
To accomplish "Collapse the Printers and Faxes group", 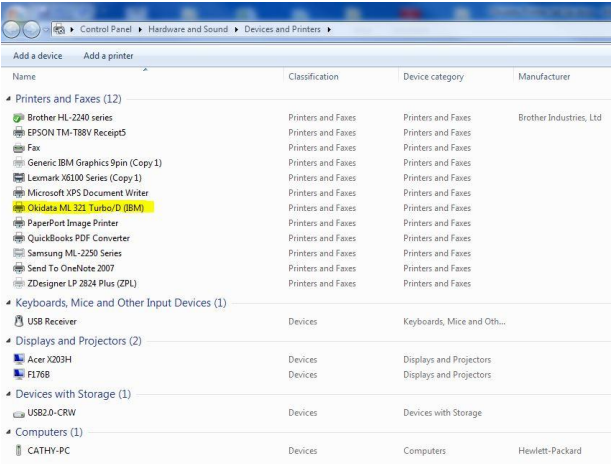I will (9, 99).
